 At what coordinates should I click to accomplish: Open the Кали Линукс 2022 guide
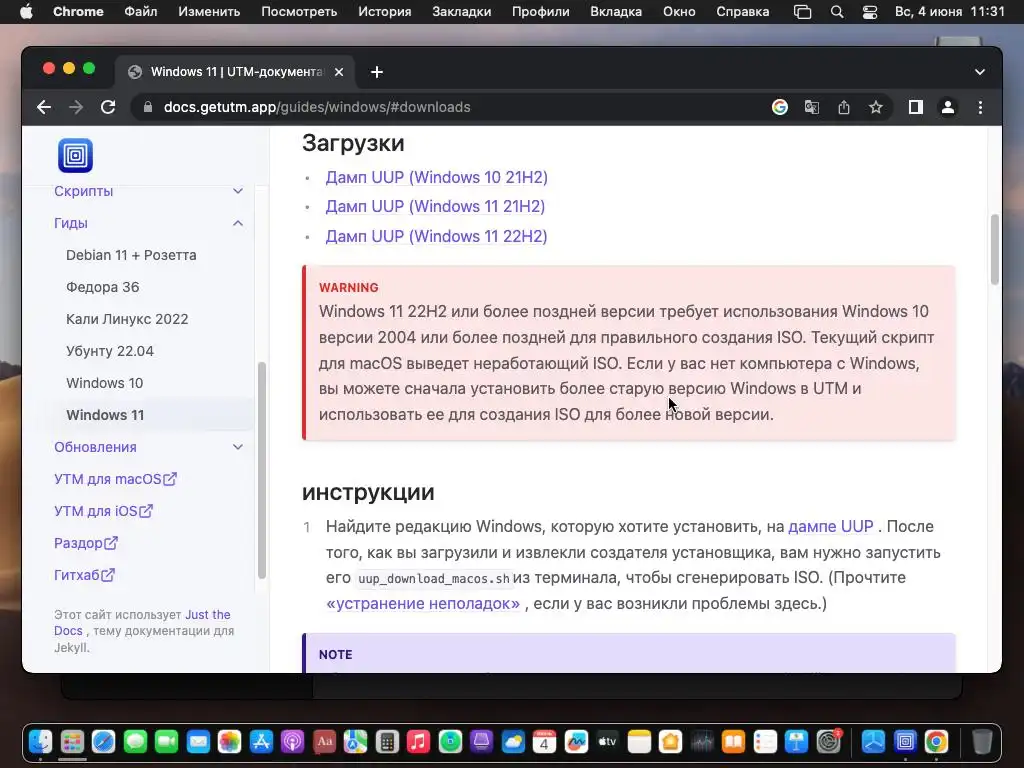click(127, 319)
